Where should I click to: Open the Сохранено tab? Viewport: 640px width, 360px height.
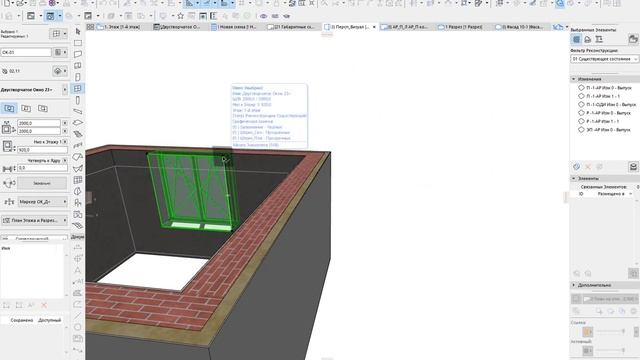[22, 320]
